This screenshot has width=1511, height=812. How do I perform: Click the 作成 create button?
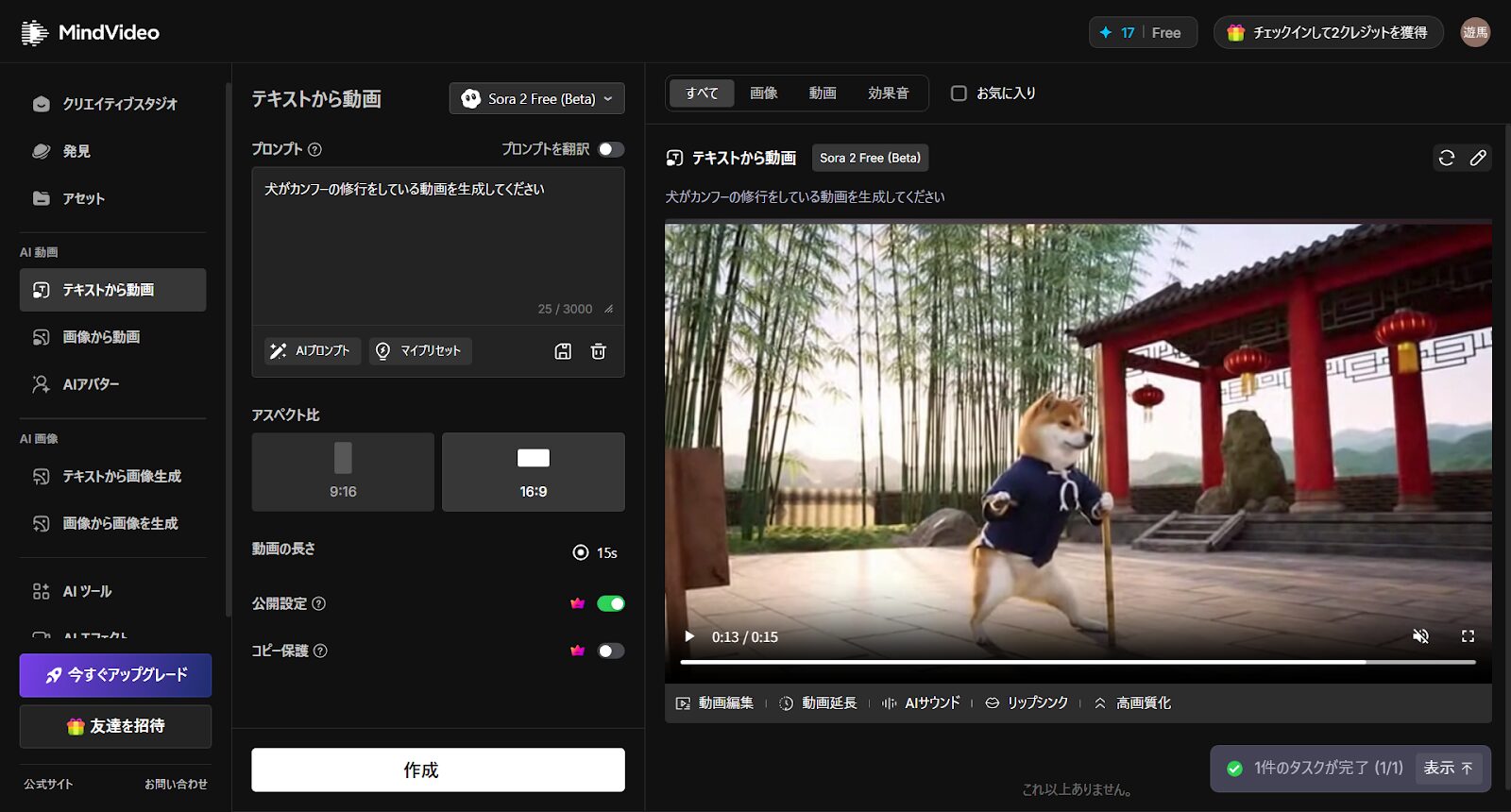[438, 770]
